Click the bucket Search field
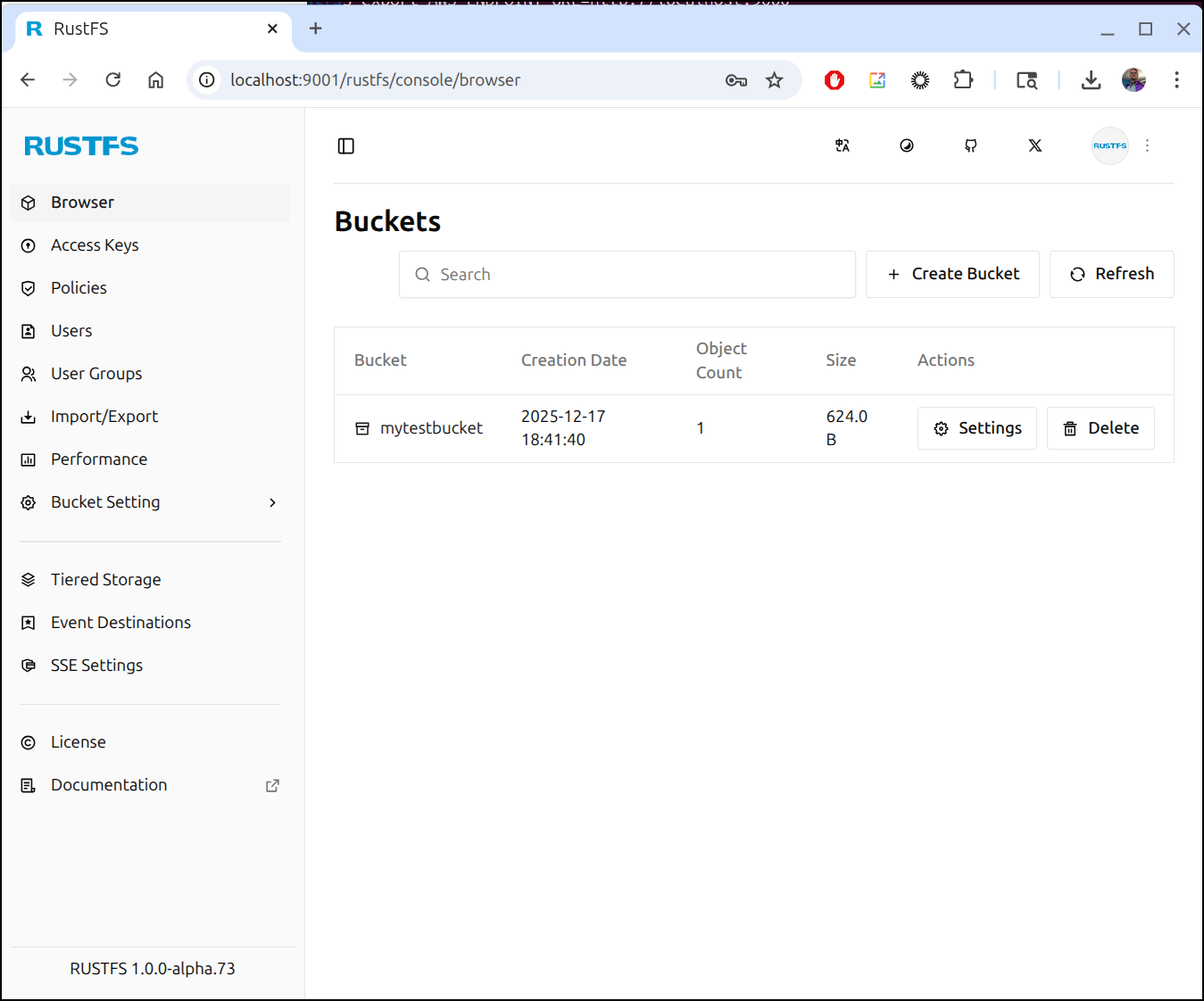 tap(627, 275)
